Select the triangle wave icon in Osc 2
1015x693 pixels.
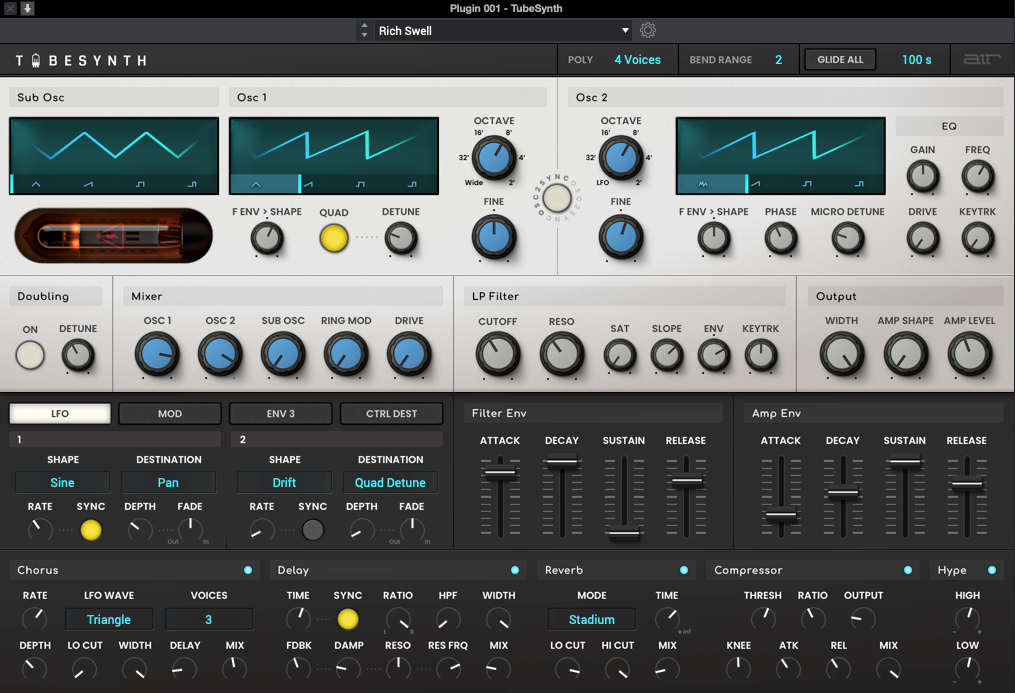pos(702,186)
